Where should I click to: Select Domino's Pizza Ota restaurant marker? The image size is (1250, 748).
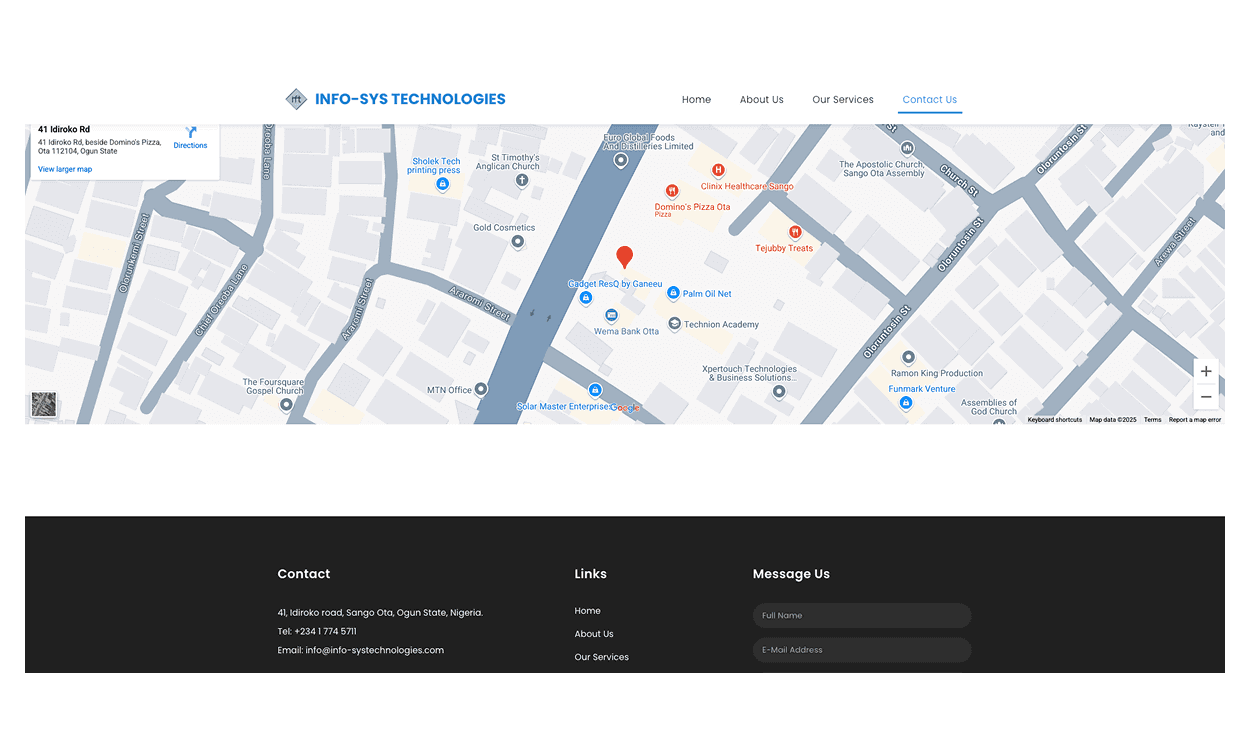pyautogui.click(x=672, y=191)
